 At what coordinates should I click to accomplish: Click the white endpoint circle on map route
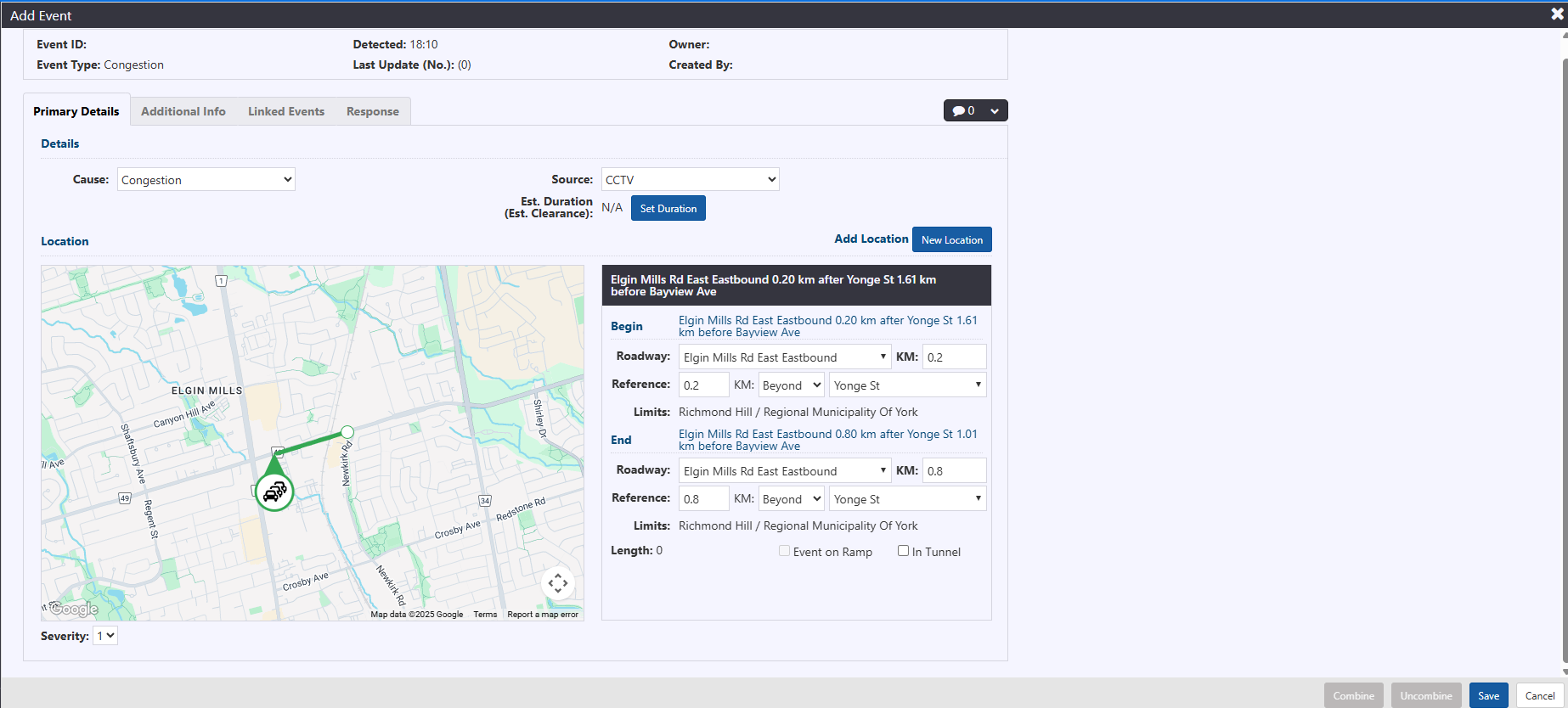[347, 432]
